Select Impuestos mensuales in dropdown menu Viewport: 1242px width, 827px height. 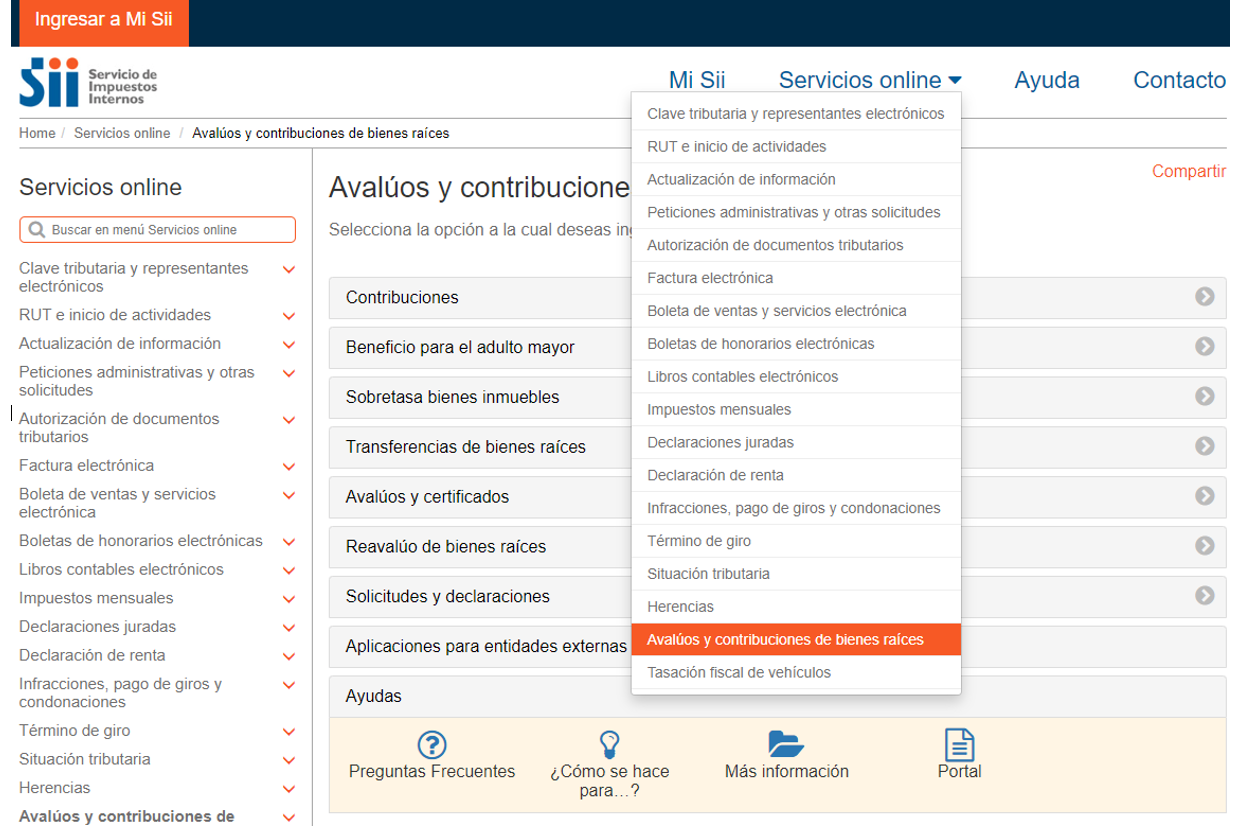point(796,410)
